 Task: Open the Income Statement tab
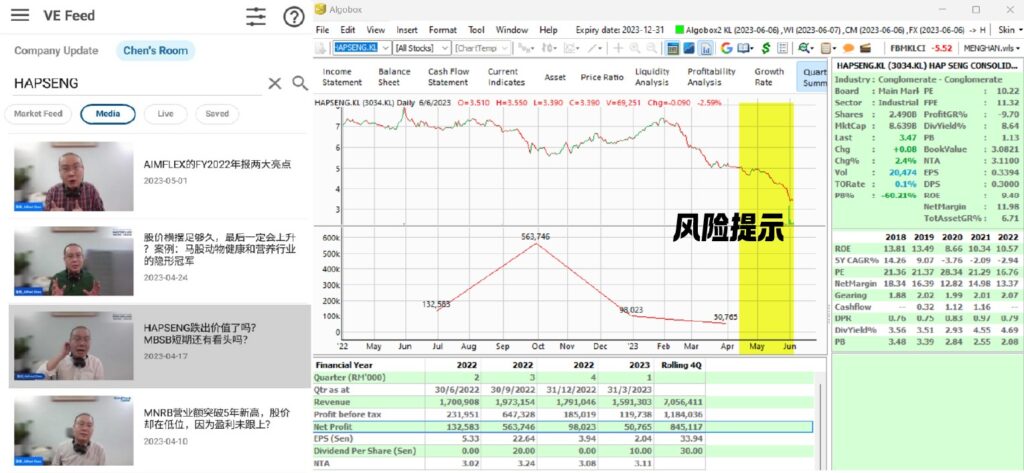[342, 77]
